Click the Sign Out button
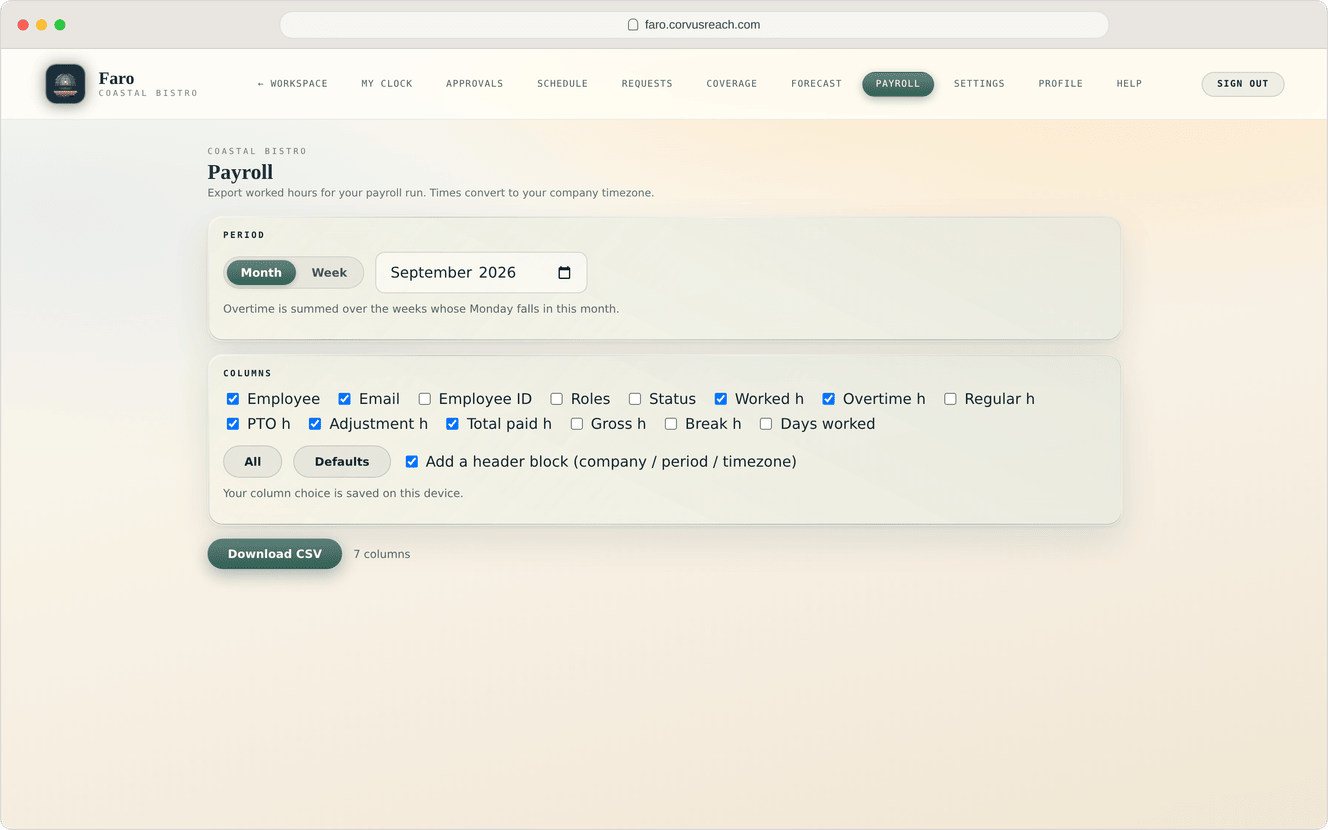The height and width of the screenshot is (830, 1328). coord(1243,84)
